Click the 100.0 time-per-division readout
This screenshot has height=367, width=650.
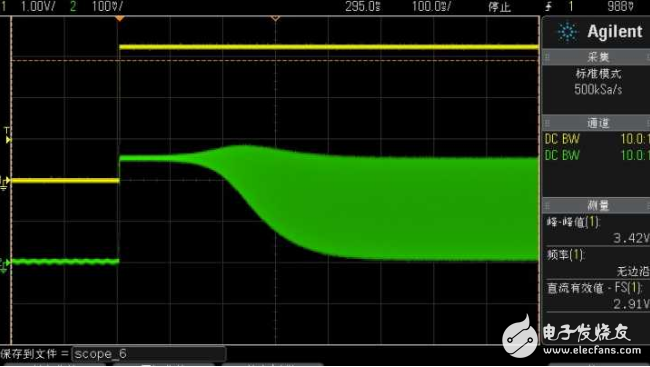click(x=431, y=6)
